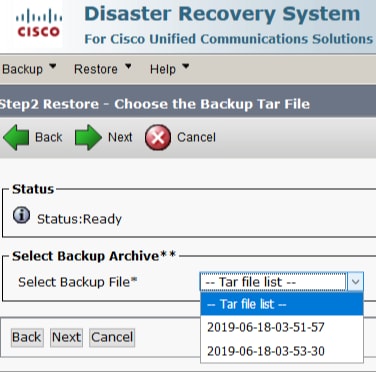Click the Cisco logo

click(x=38, y=23)
